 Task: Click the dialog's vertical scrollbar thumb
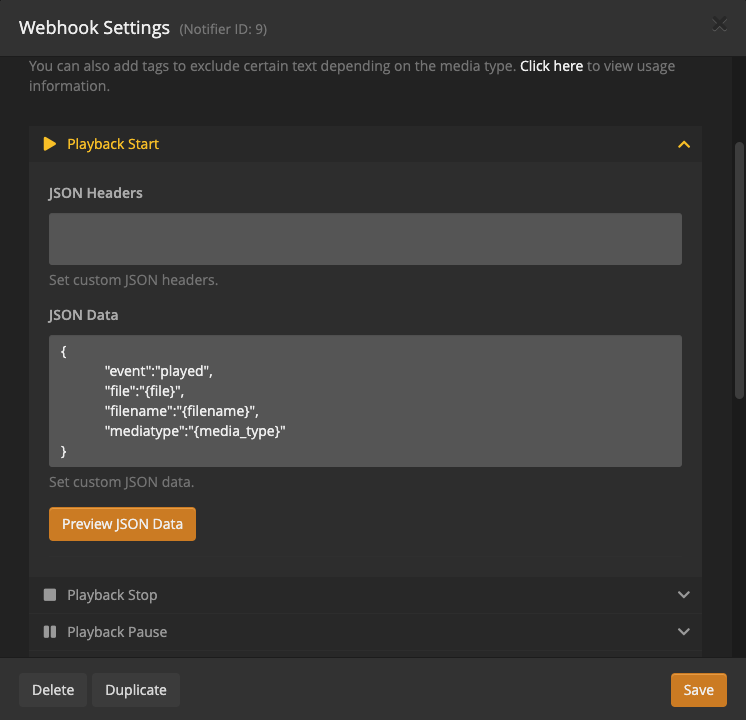739,270
